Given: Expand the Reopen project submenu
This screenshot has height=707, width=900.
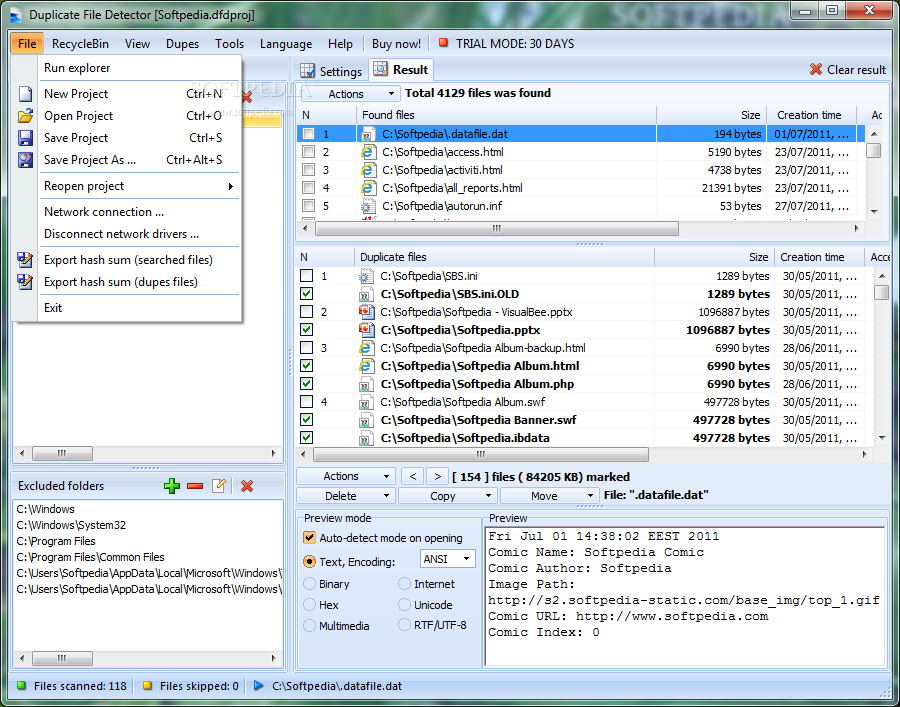Looking at the screenshot, I should [x=139, y=186].
